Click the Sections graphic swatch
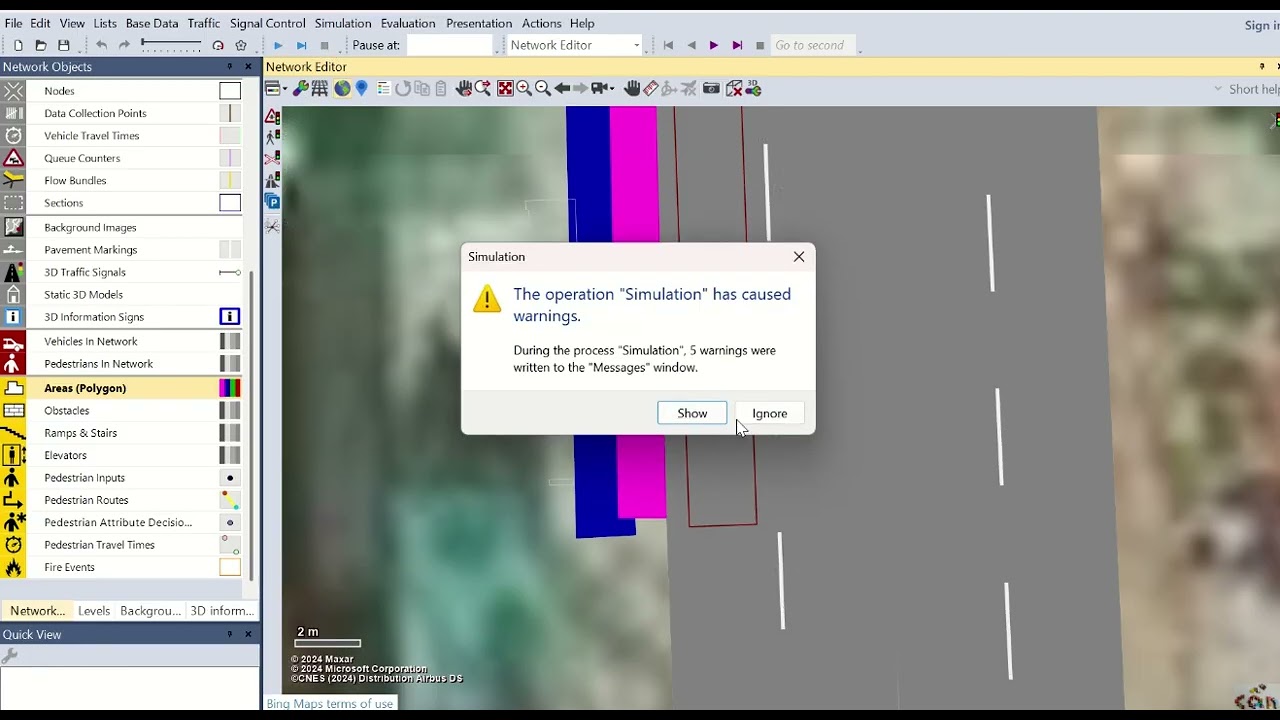1280x720 pixels. pyautogui.click(x=230, y=203)
